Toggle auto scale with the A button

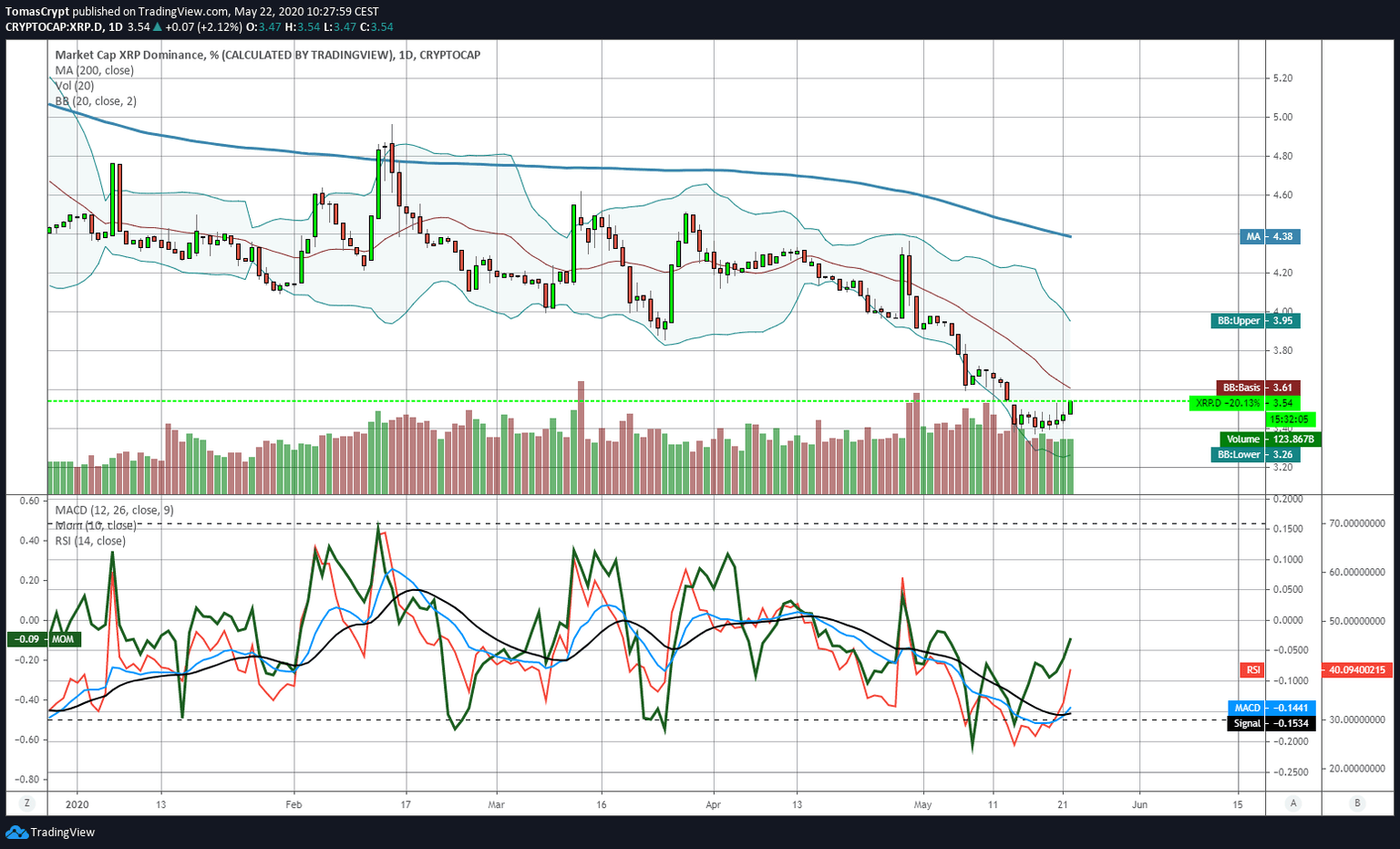(1292, 803)
